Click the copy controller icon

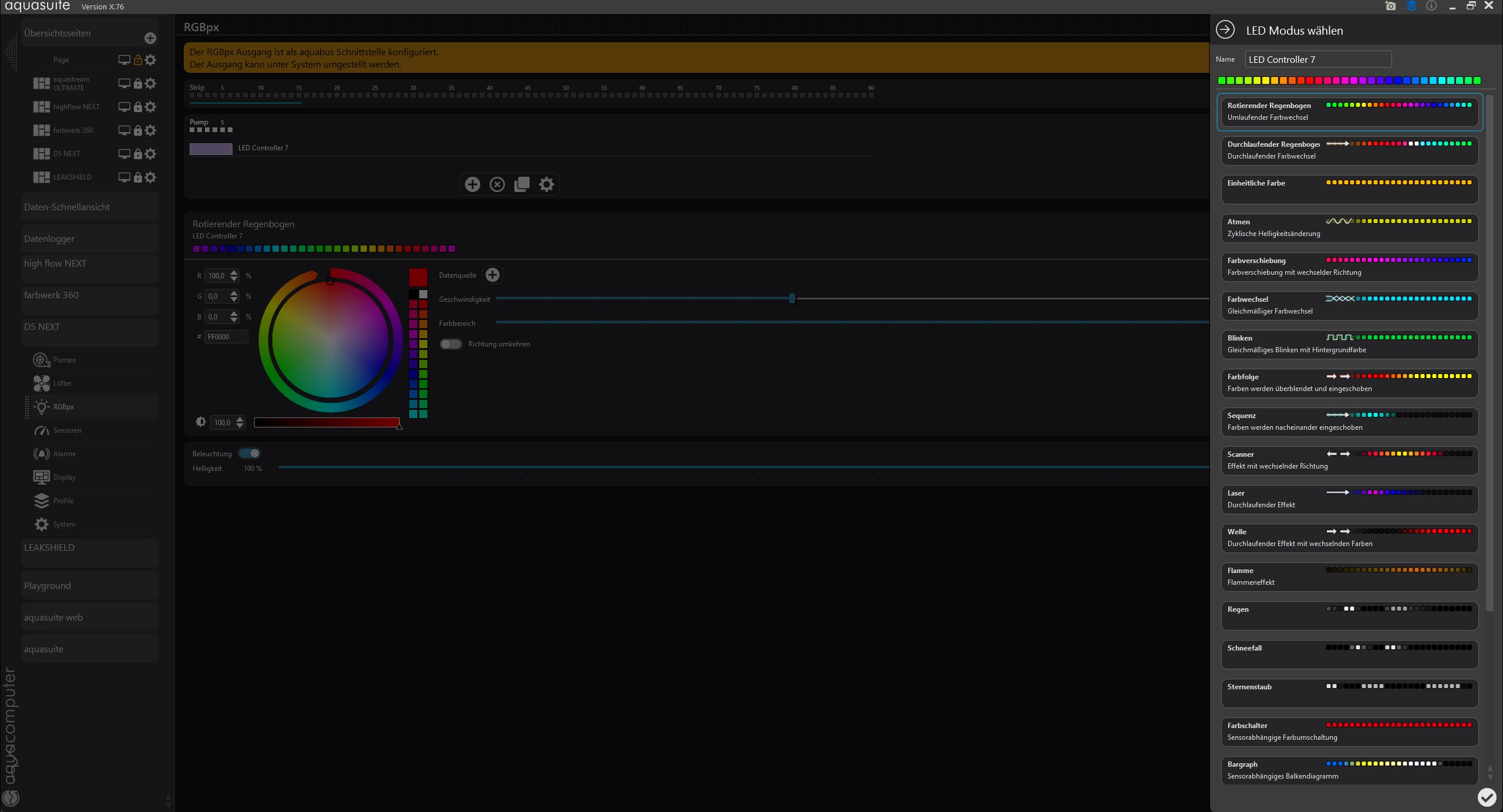tap(521, 184)
